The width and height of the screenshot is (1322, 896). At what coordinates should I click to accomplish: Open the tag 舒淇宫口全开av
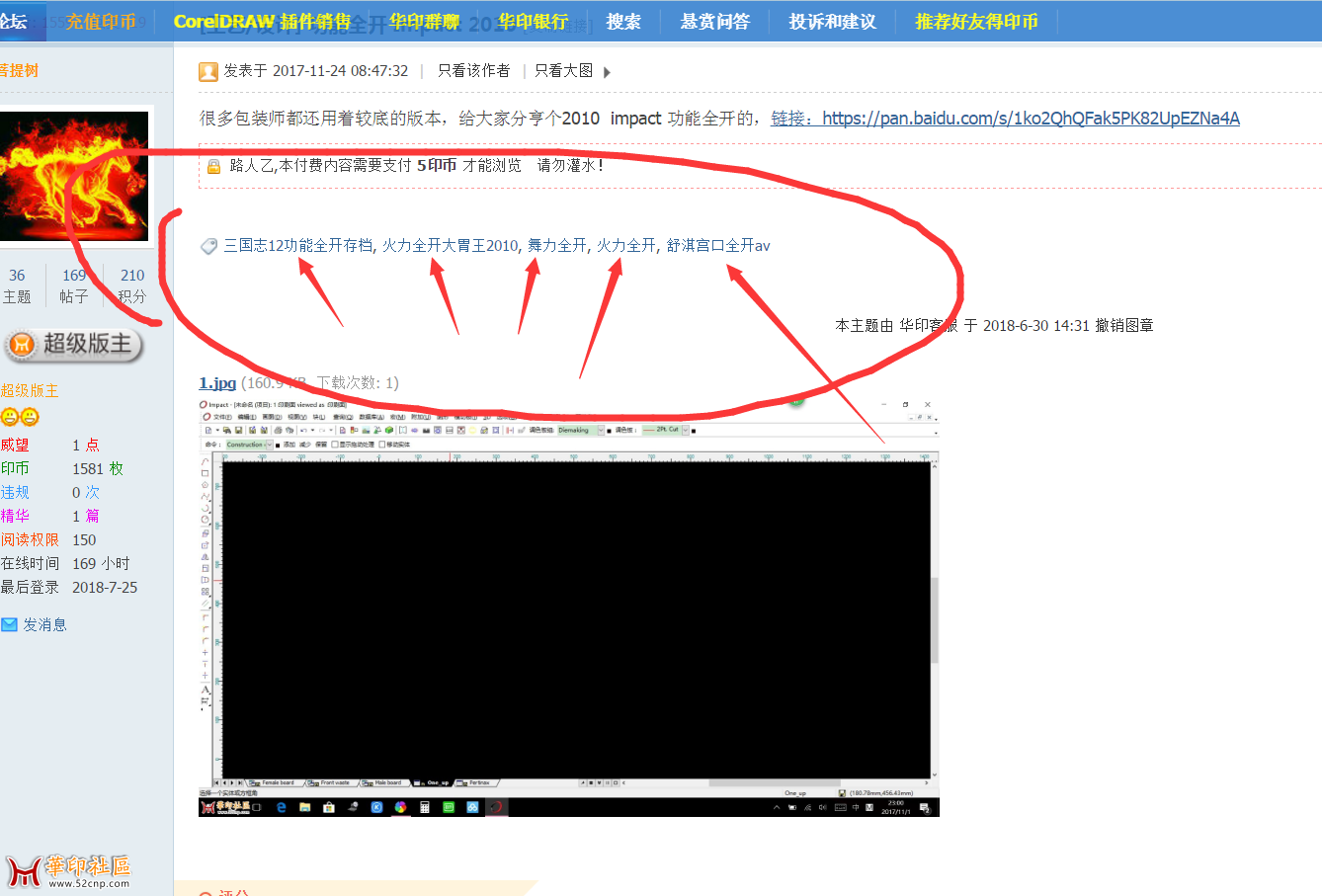coord(718,246)
